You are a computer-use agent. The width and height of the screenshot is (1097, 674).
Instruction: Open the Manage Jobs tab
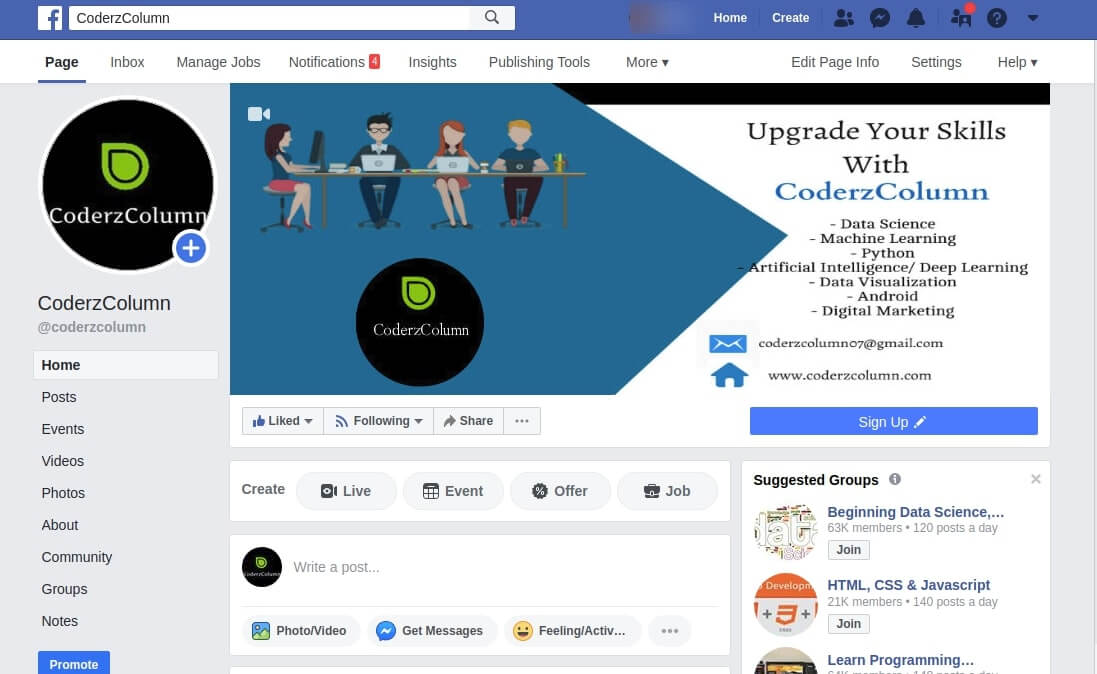[x=218, y=62]
